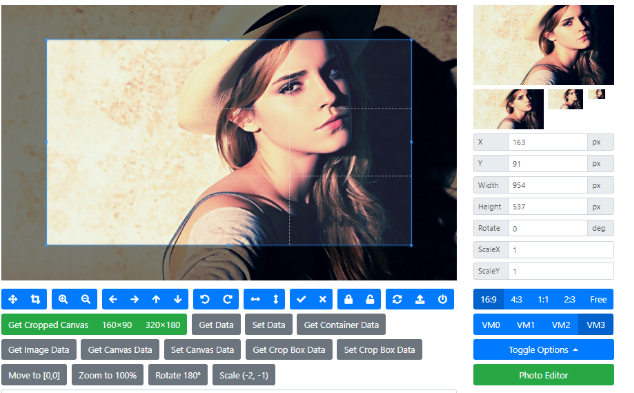Screen dimensions: 634x393
Task: Click Set Canvas Data button
Action: click(202, 350)
